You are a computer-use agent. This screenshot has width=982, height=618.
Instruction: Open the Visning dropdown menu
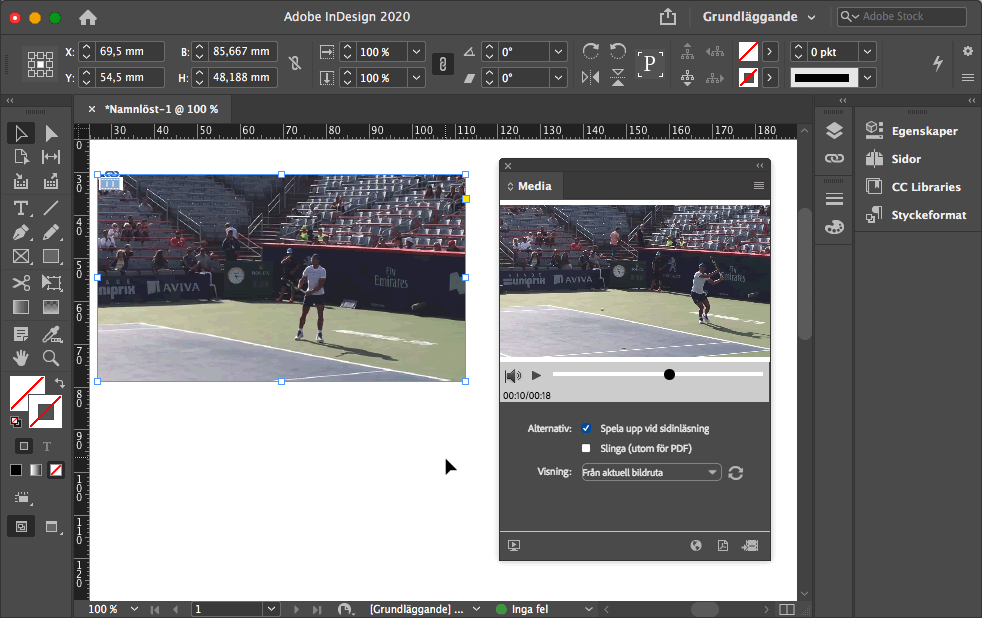651,472
